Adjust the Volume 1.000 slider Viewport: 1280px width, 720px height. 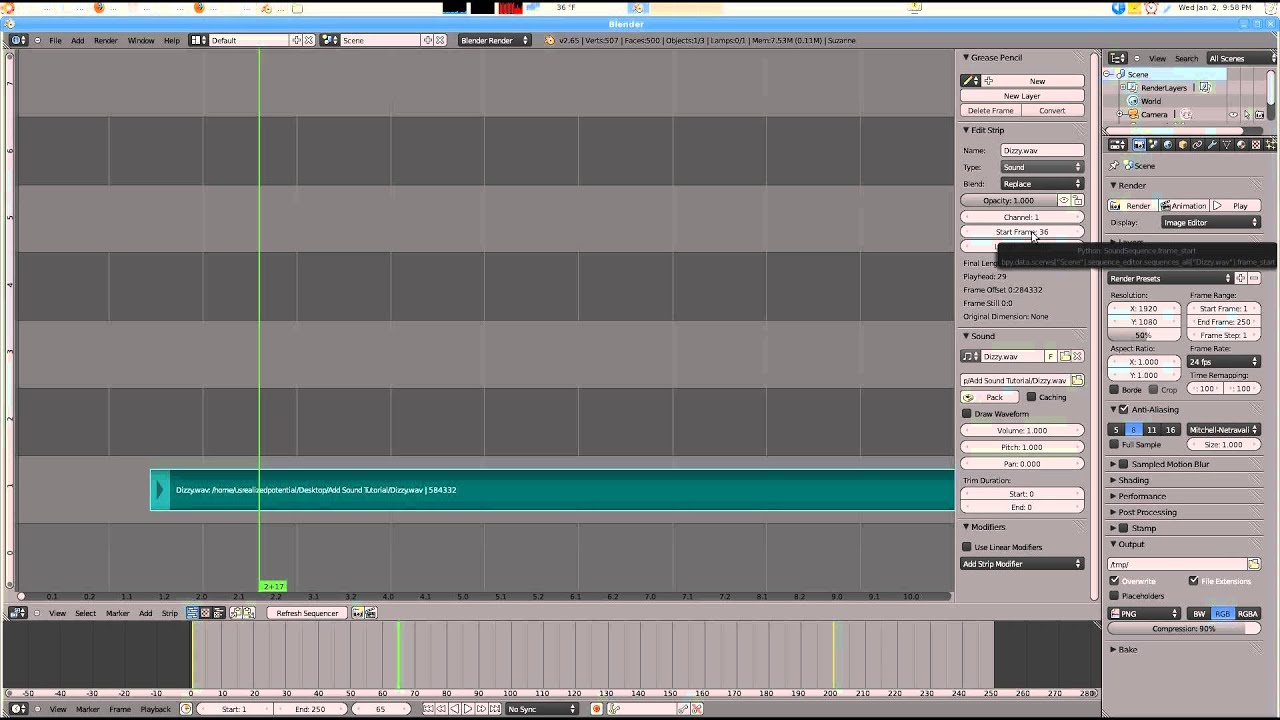(1022, 431)
